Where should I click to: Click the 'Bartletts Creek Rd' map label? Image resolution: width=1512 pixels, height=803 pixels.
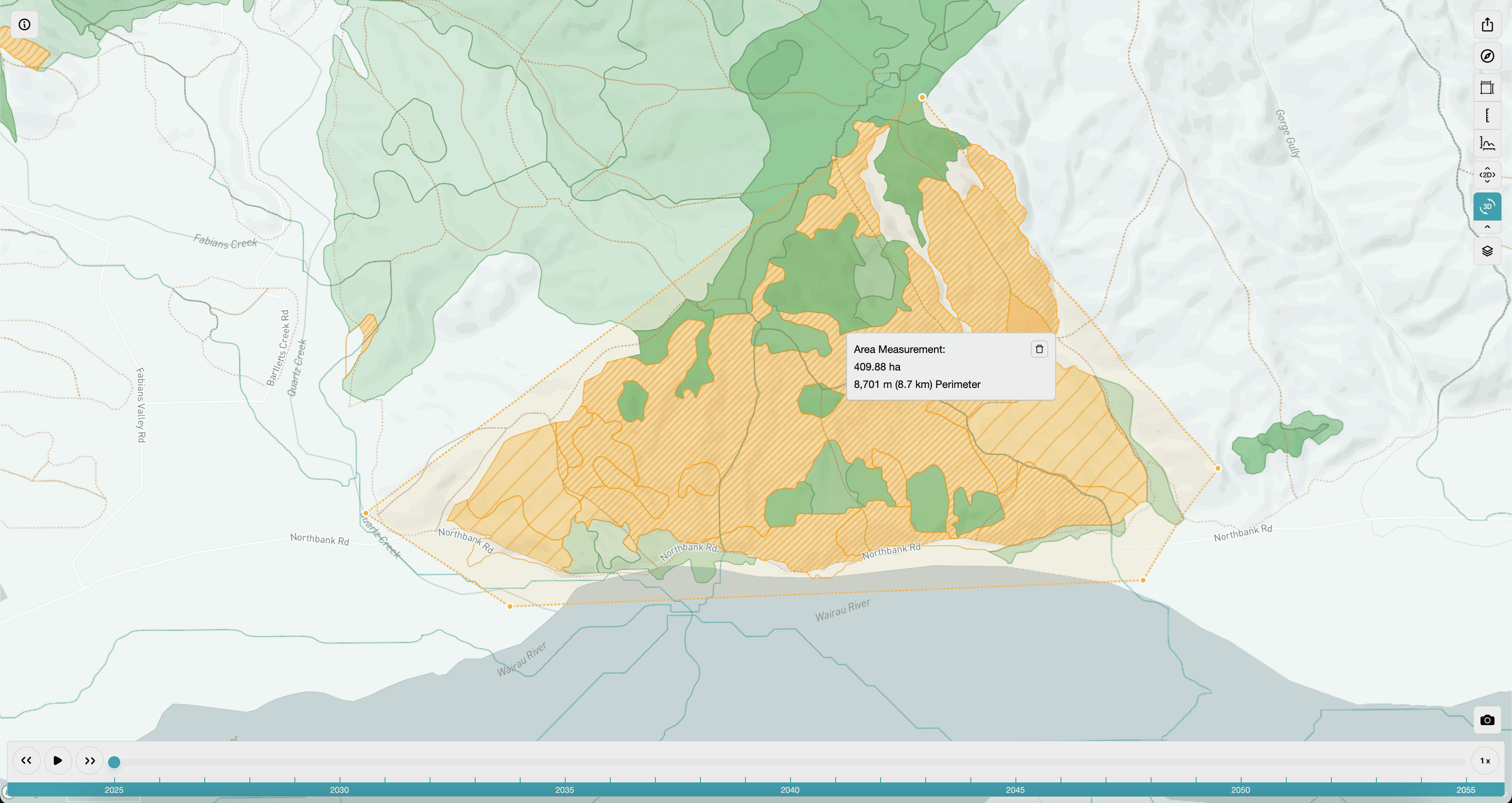278,348
